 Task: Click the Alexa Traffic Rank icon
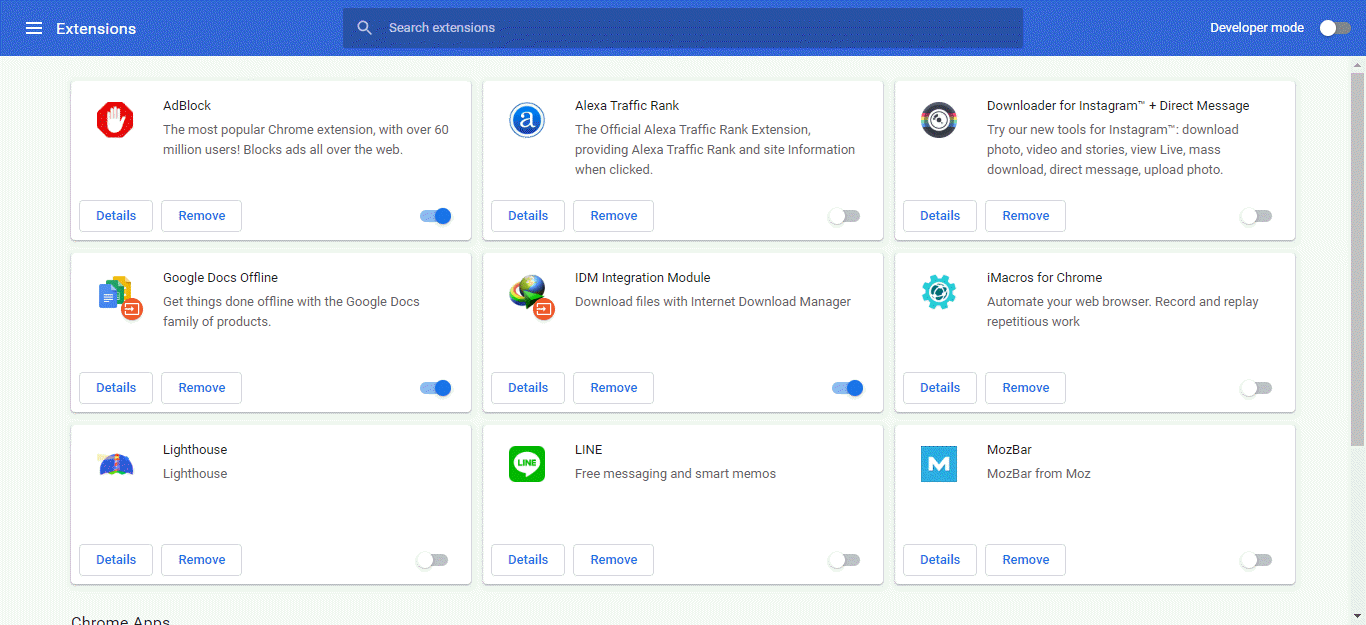(x=527, y=120)
